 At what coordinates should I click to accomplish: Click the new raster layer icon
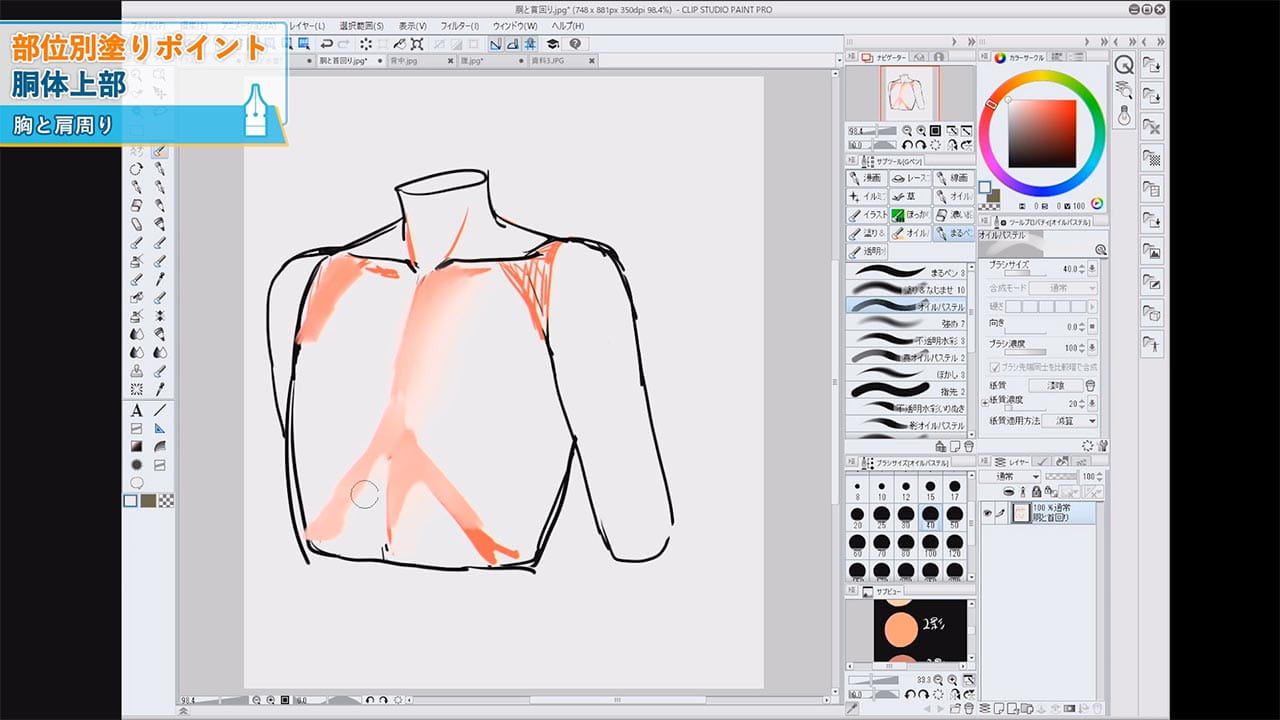(x=998, y=708)
